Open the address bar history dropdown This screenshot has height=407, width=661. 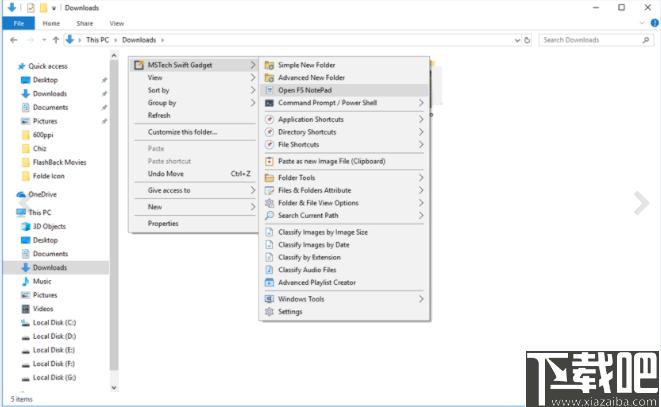[x=517, y=40]
